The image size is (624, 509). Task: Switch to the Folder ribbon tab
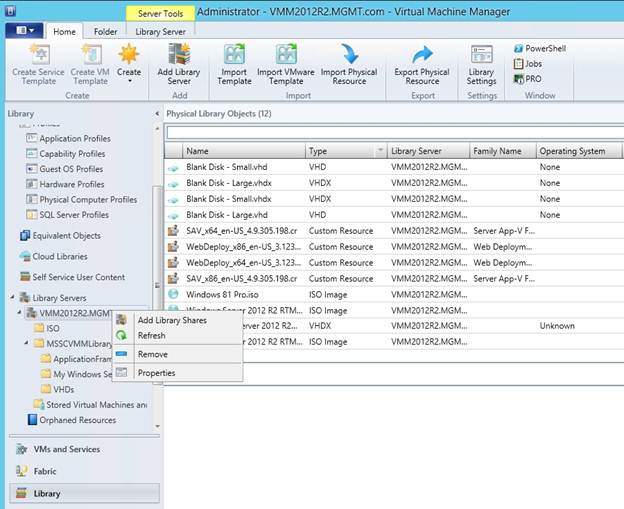click(x=105, y=31)
